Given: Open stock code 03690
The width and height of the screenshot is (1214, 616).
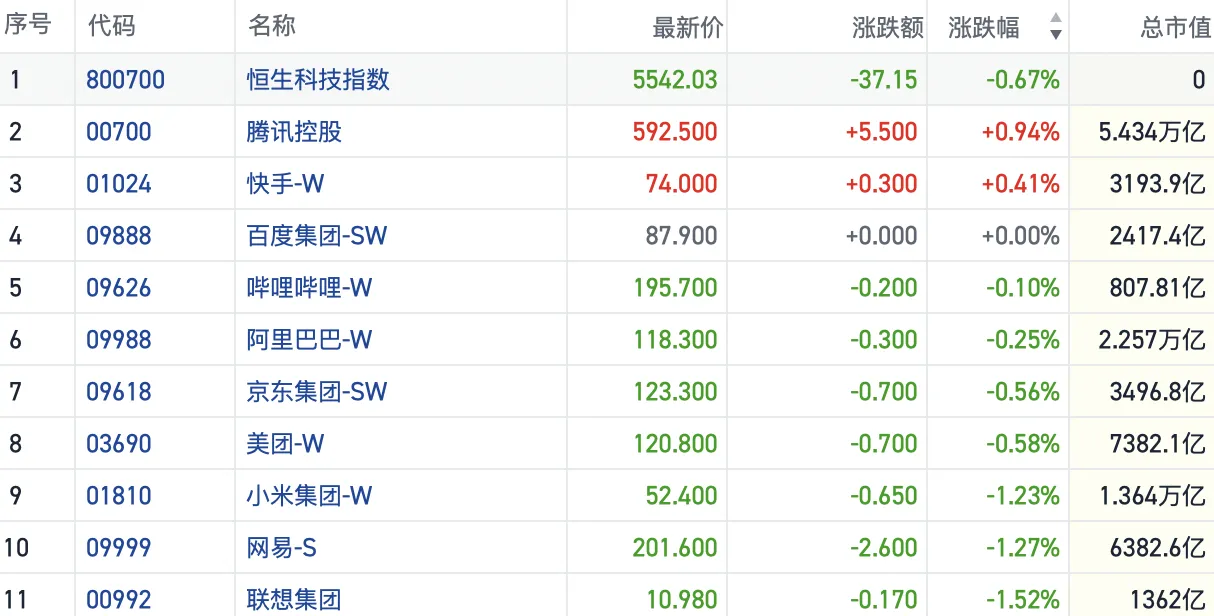Looking at the screenshot, I should tap(119, 444).
